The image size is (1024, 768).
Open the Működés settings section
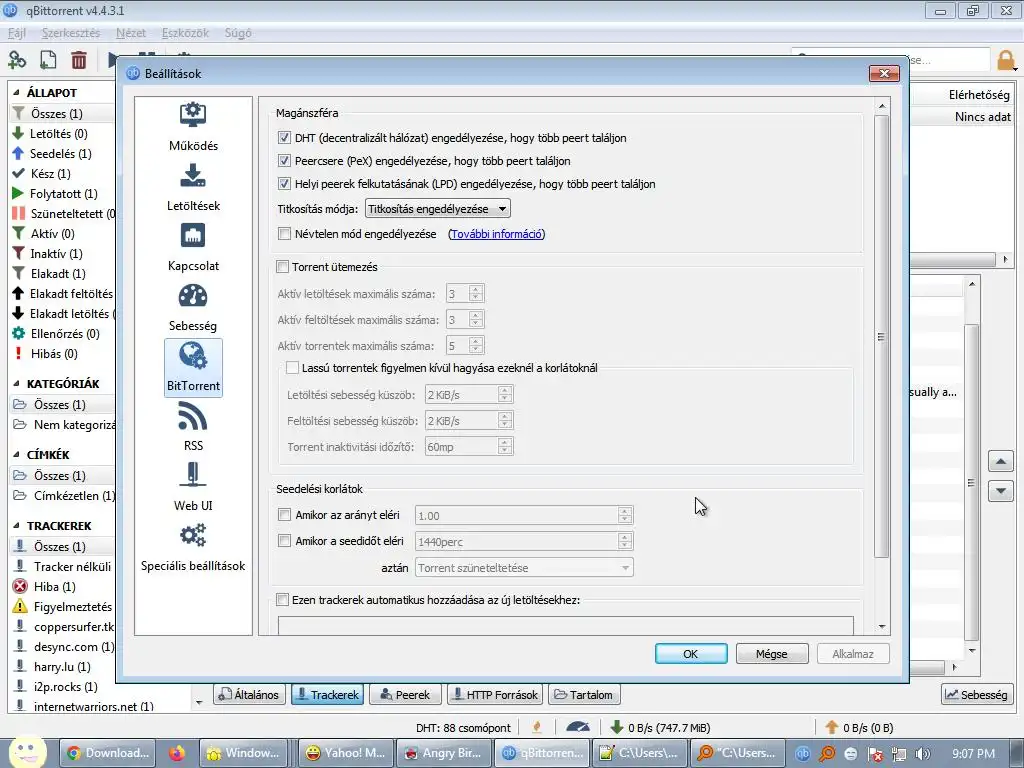coord(193,127)
